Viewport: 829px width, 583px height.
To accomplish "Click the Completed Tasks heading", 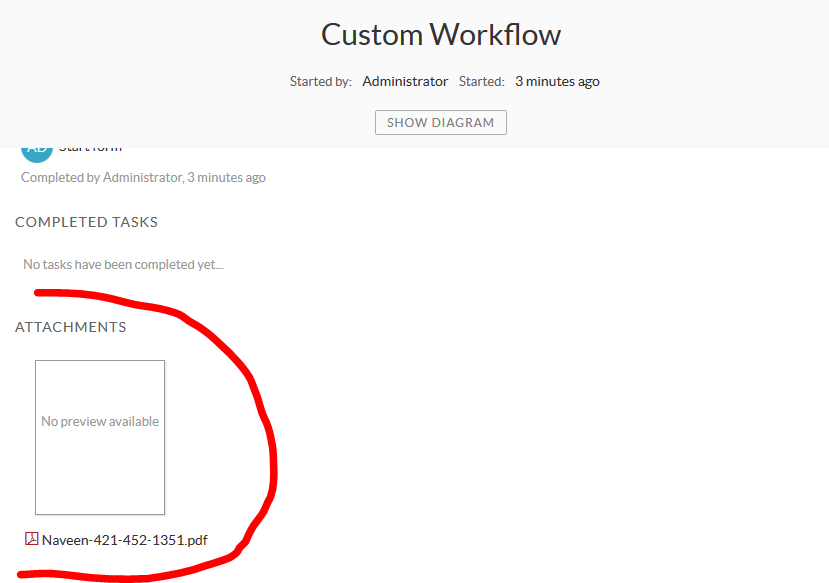I will pyautogui.click(x=87, y=222).
